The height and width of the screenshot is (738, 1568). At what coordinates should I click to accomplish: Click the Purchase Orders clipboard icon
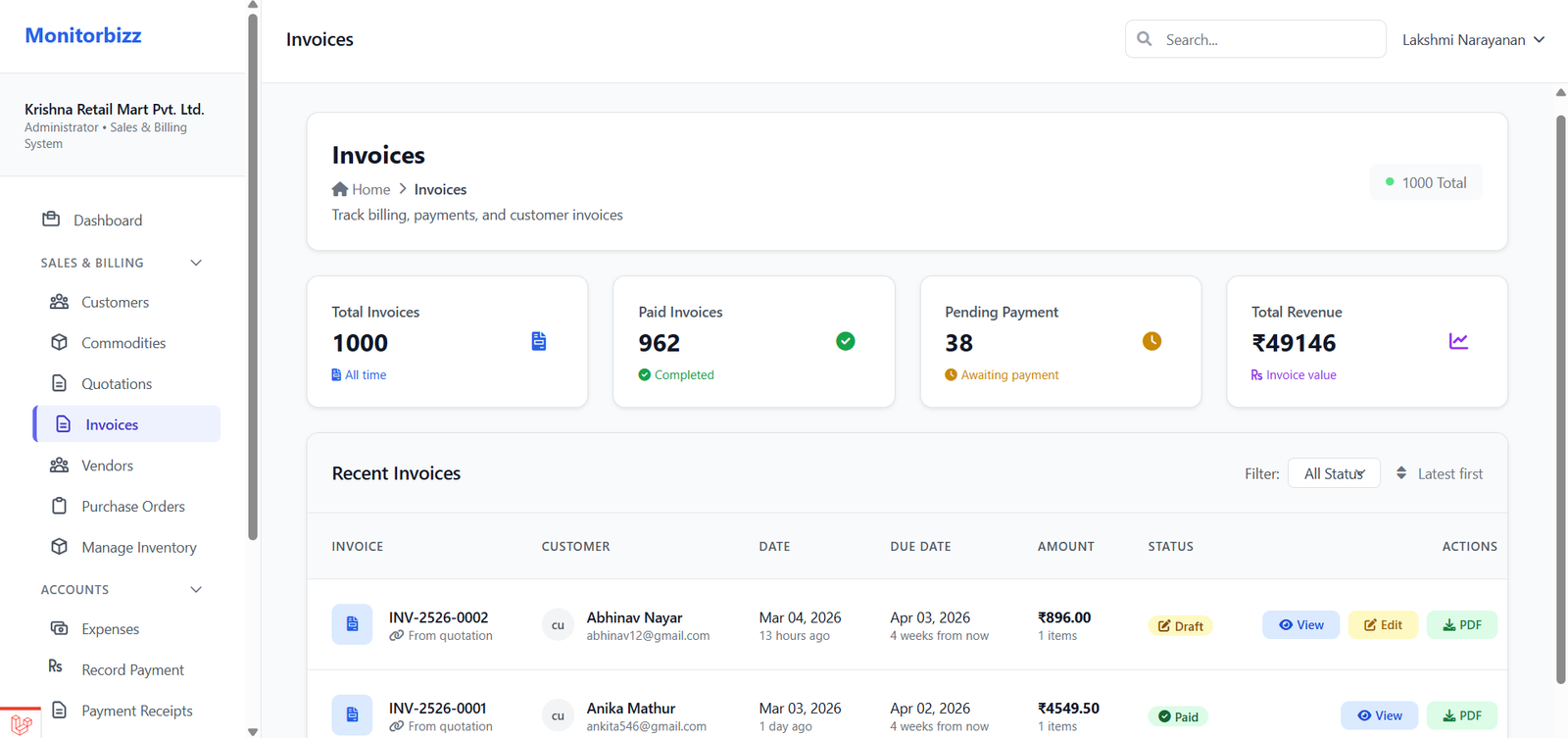[x=59, y=506]
